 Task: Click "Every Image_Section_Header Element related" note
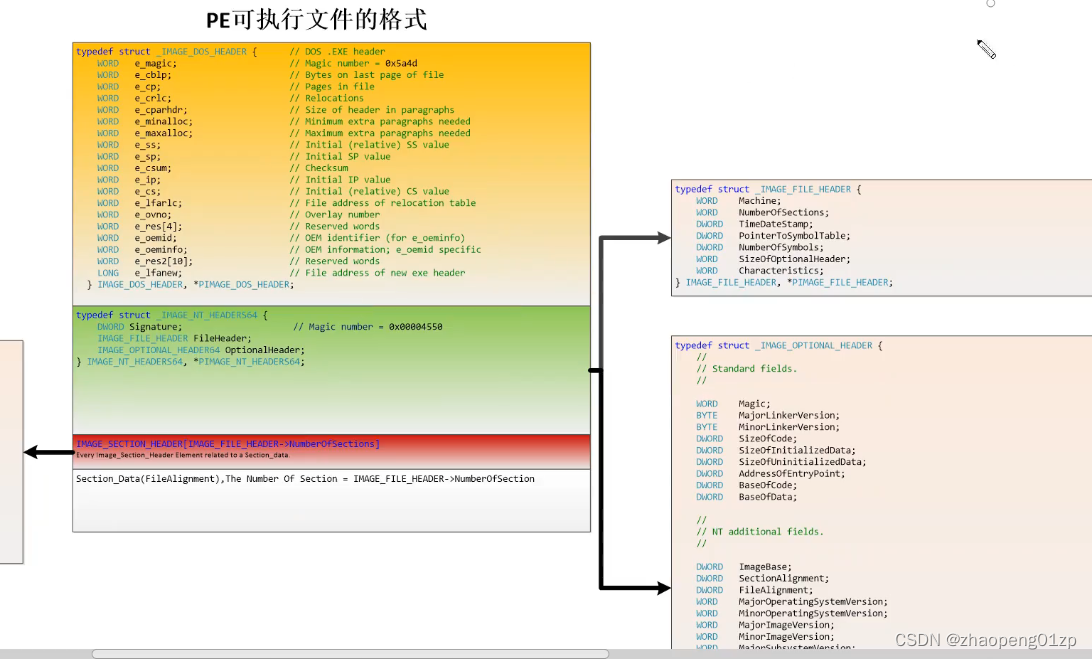click(183, 455)
